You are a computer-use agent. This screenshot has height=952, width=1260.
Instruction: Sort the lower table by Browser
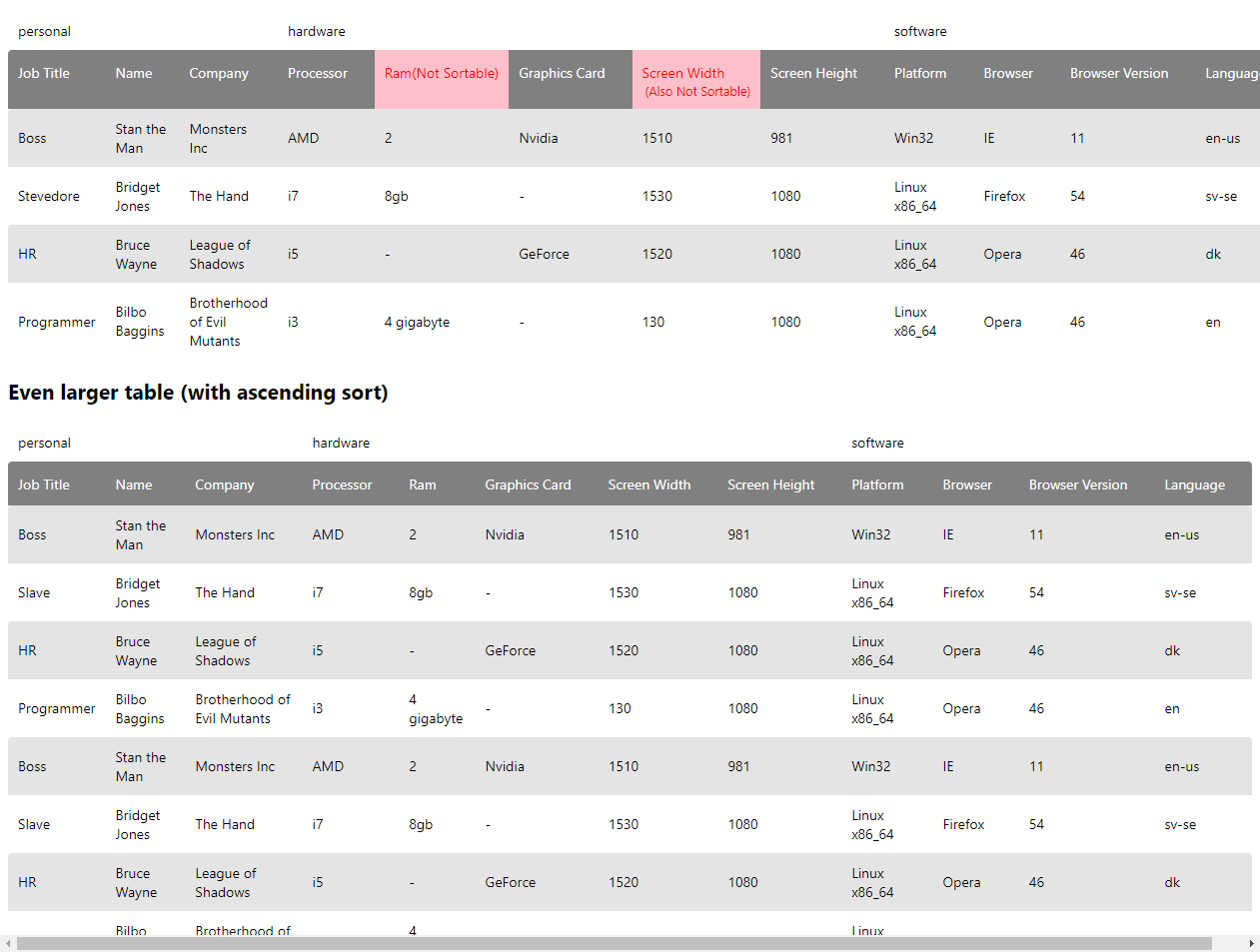pyautogui.click(x=967, y=485)
